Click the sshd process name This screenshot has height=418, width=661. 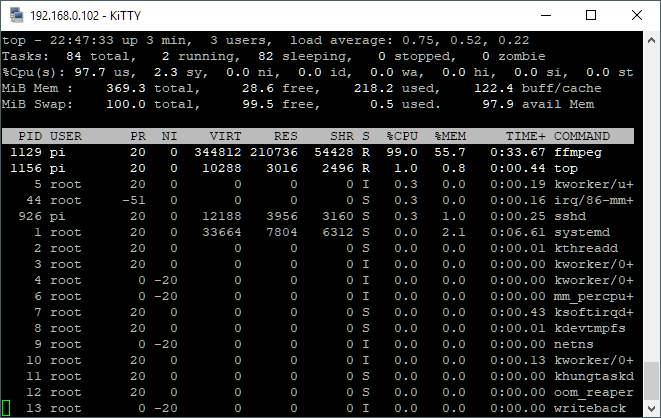tap(570, 216)
